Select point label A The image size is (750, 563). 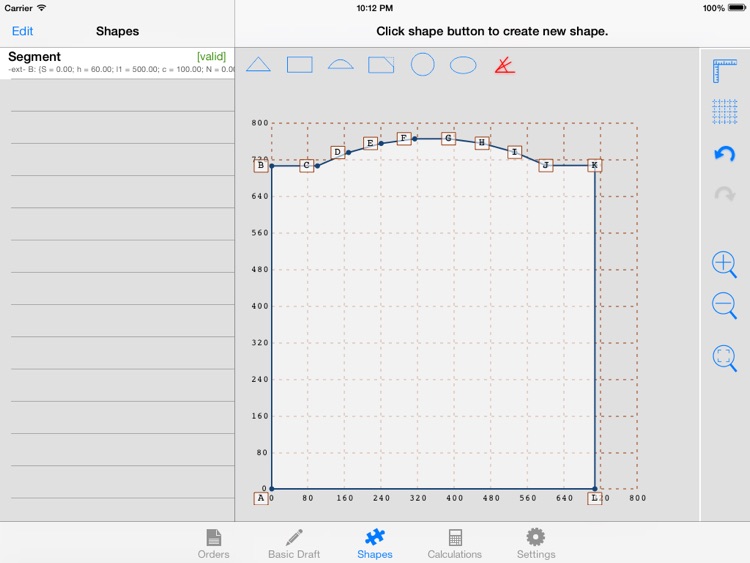(261, 498)
